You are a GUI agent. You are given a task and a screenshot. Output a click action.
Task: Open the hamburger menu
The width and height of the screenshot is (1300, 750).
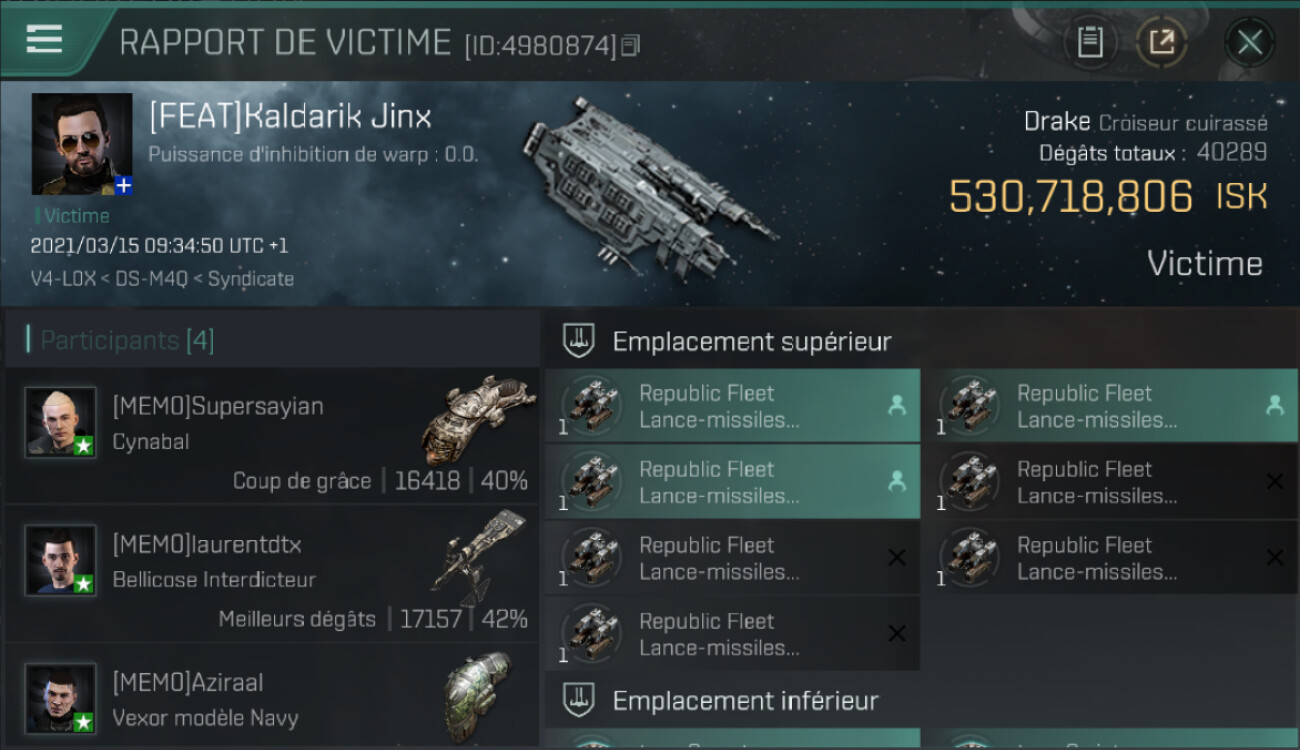coord(45,40)
